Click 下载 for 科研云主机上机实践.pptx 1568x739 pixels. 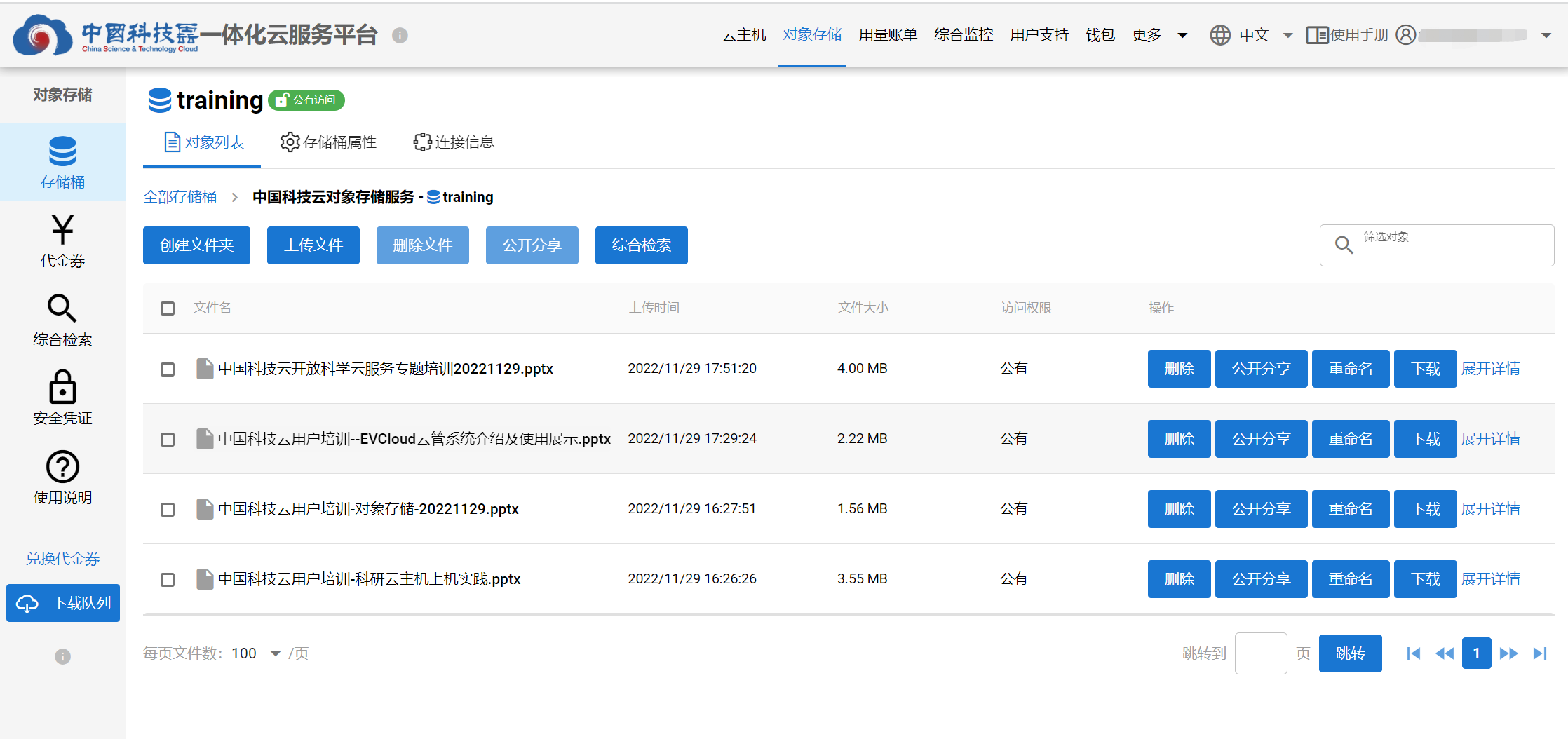pyautogui.click(x=1426, y=579)
